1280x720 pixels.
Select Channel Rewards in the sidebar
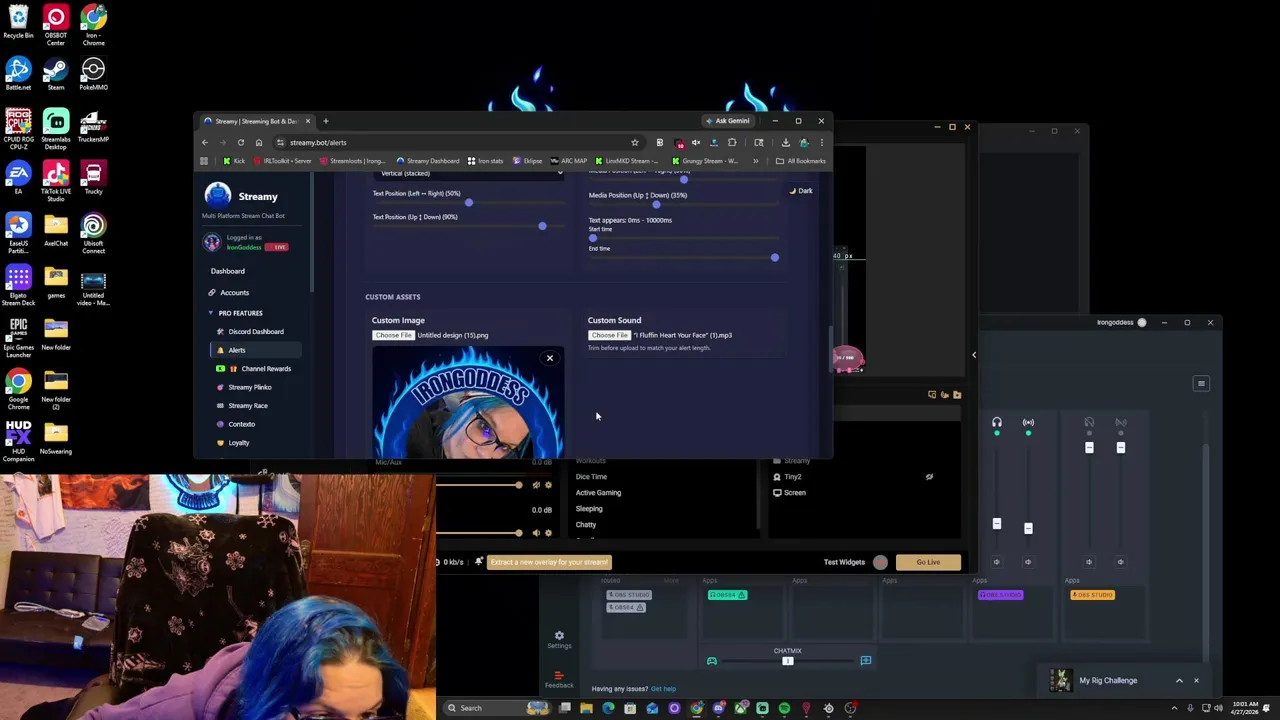(265, 368)
